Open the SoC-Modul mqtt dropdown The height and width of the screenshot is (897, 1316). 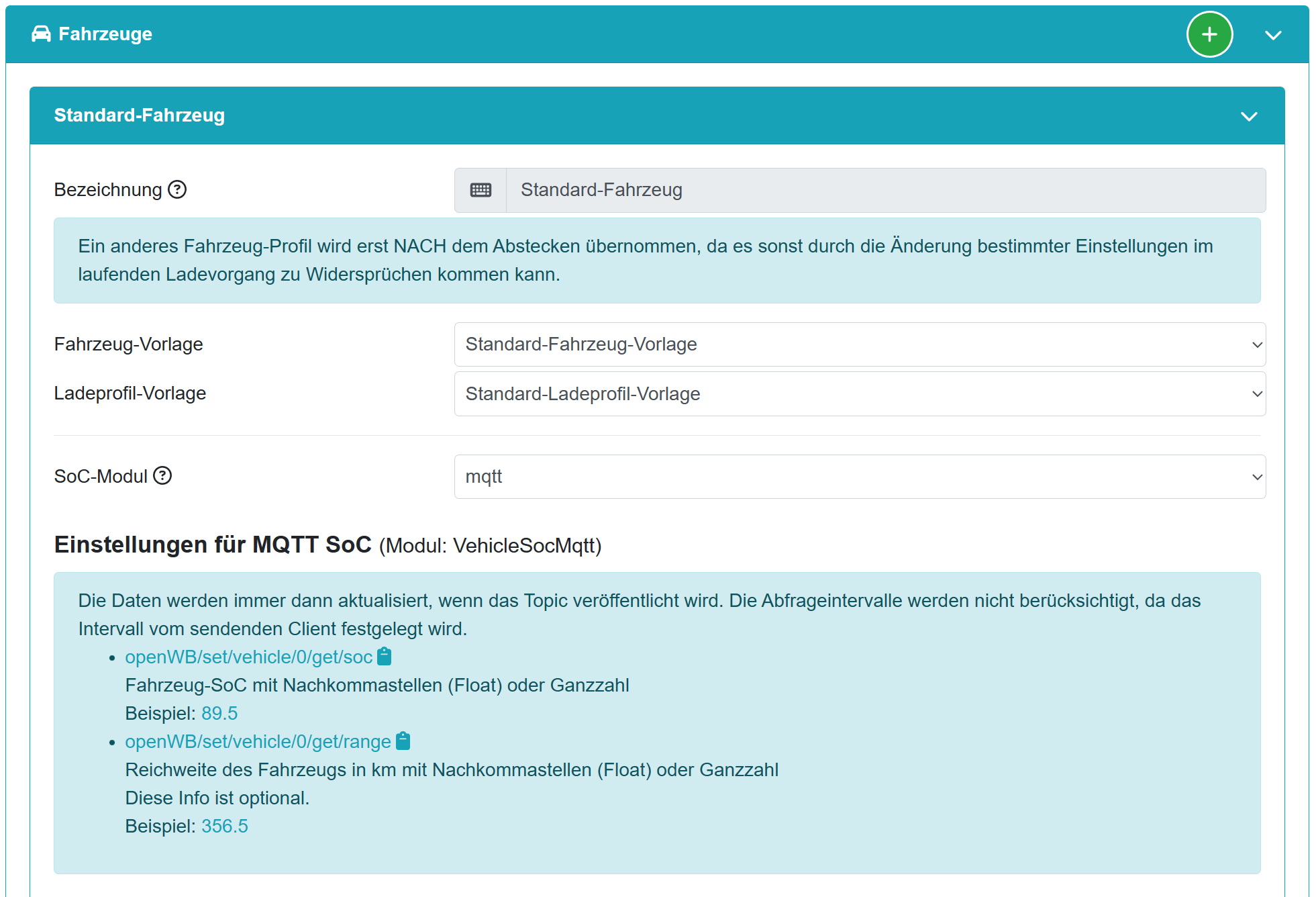tap(859, 477)
